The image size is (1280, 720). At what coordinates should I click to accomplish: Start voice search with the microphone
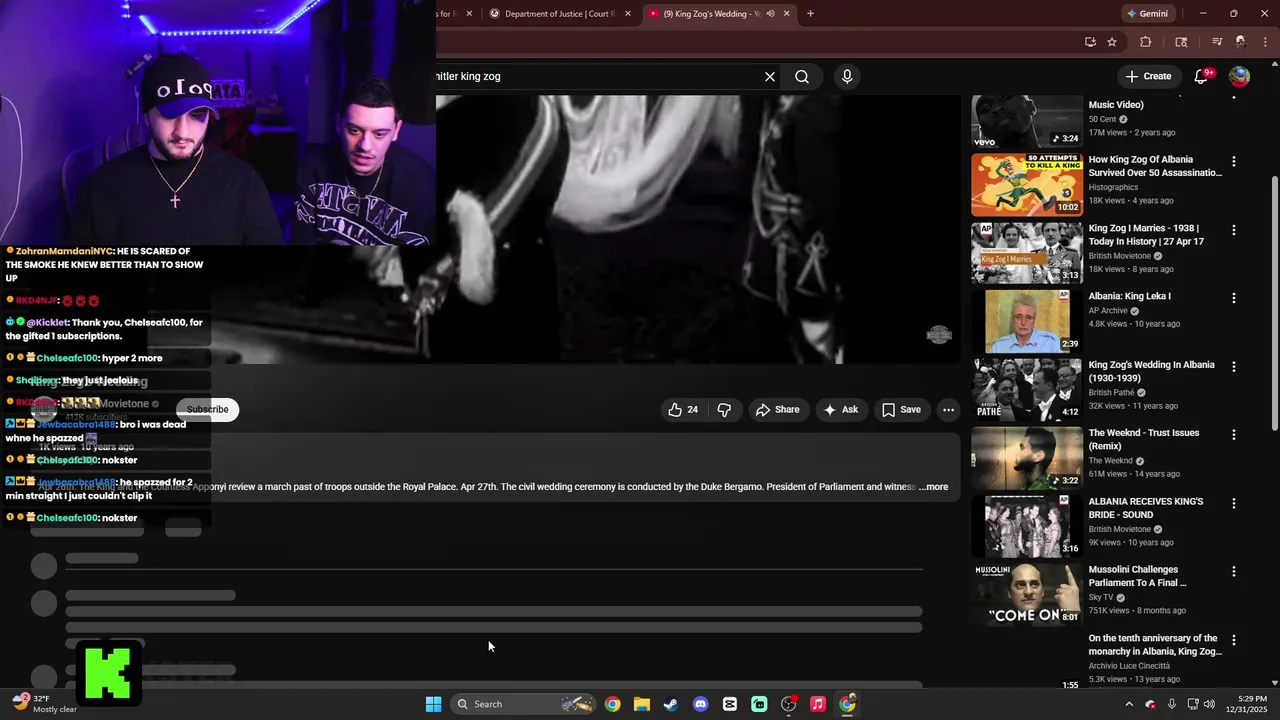[x=847, y=76]
